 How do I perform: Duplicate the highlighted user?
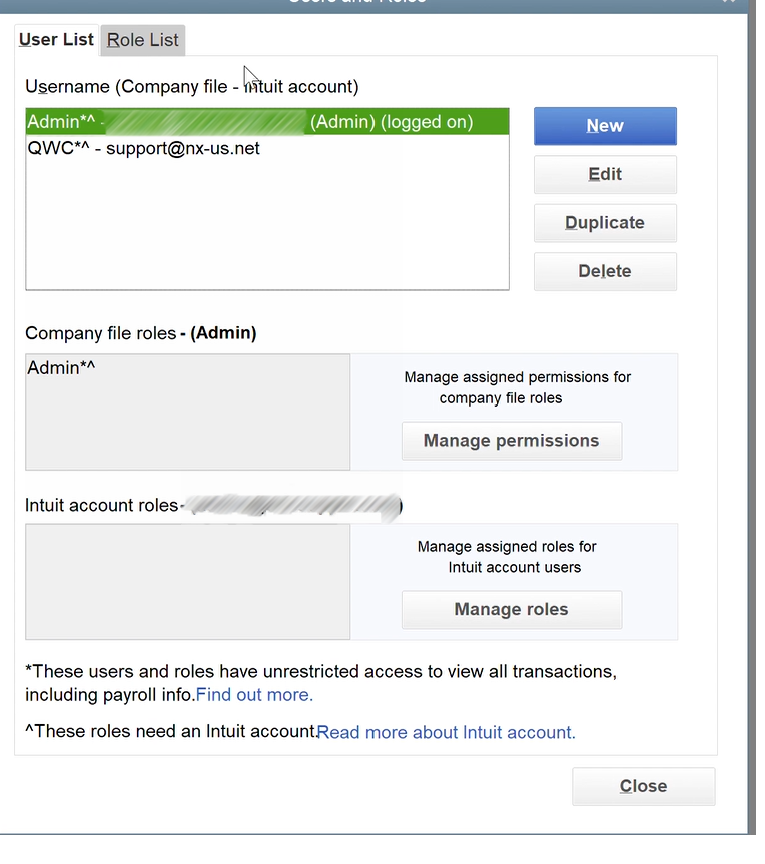(x=604, y=222)
